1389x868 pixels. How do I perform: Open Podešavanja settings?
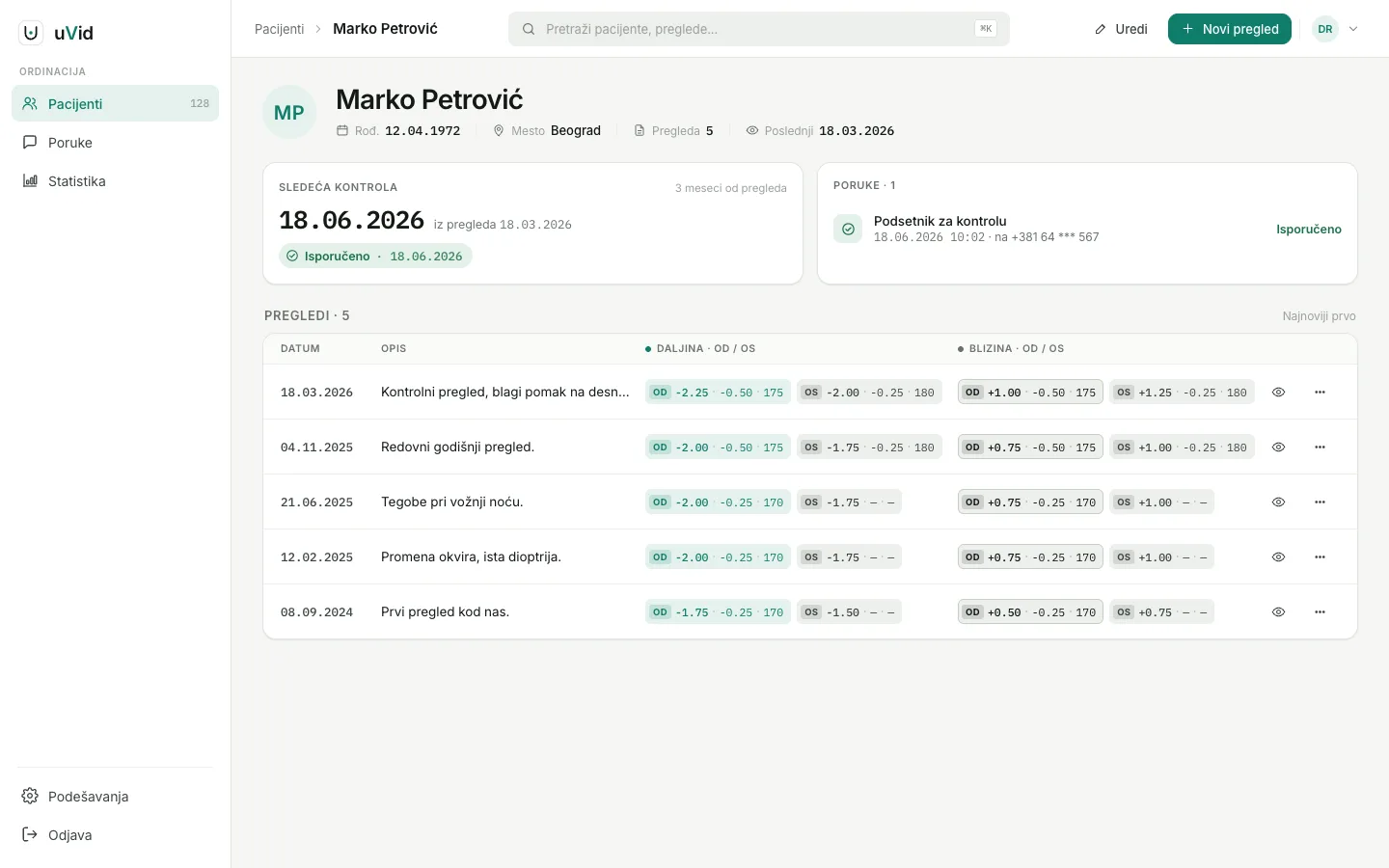(x=115, y=796)
